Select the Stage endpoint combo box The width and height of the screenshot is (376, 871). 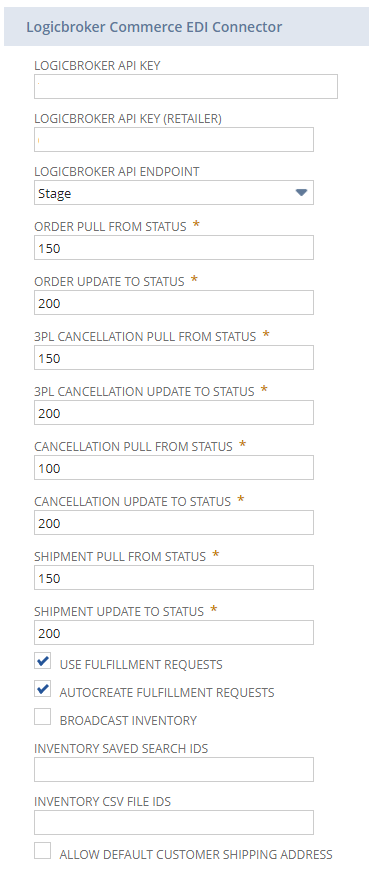coord(174,193)
